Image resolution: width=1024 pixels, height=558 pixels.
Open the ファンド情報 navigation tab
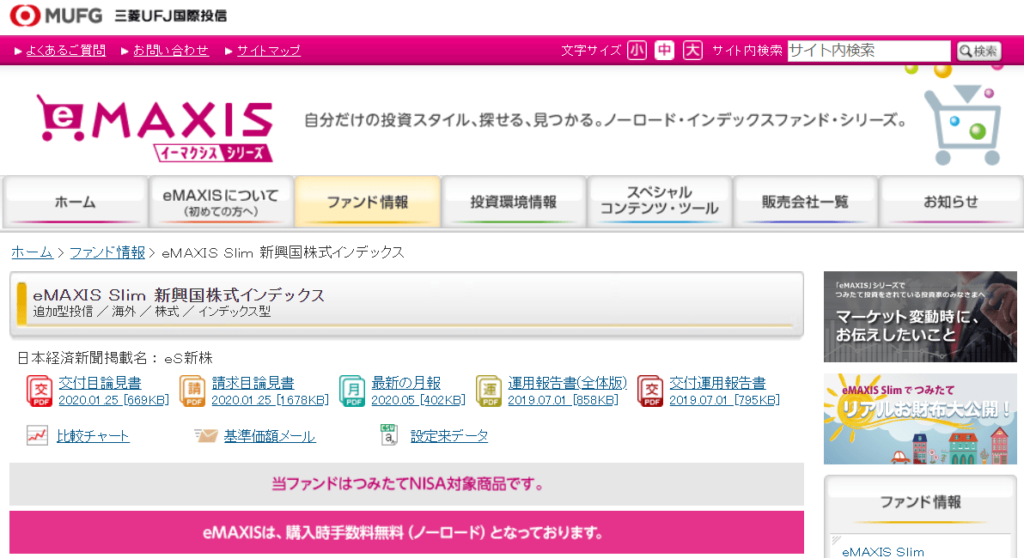(x=368, y=202)
